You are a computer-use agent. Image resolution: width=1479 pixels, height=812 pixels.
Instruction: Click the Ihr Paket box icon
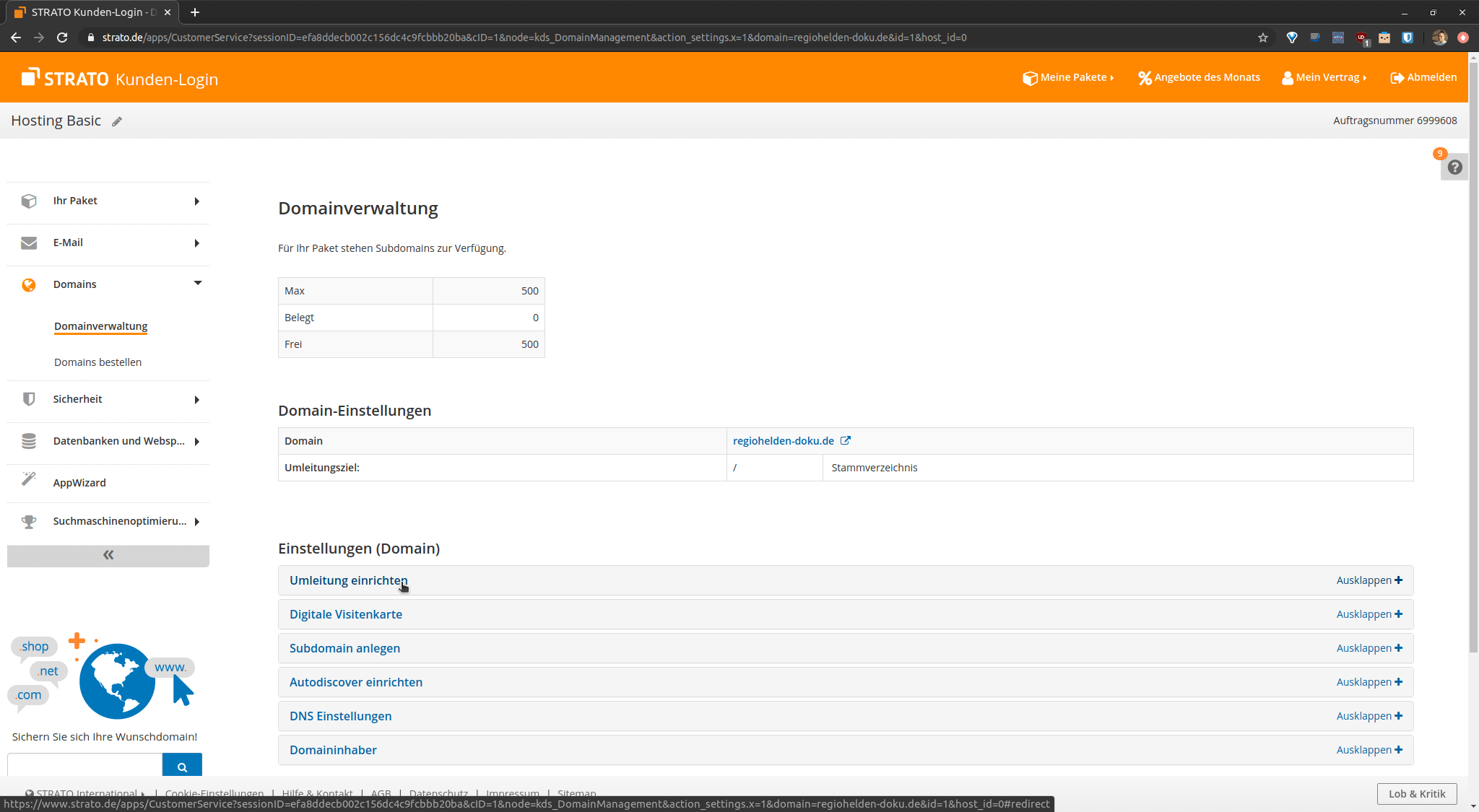click(x=29, y=201)
